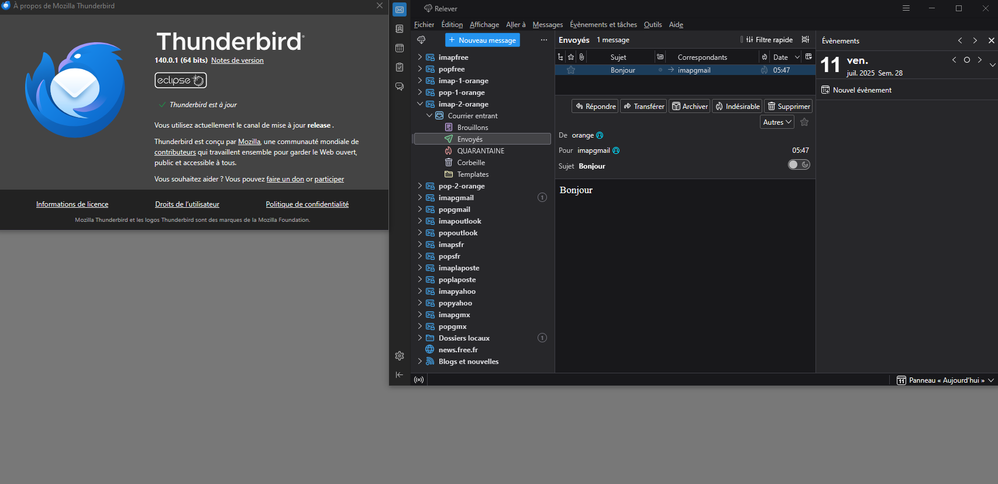This screenshot has width=998, height=484.
Task: Open Settings via the gear icon
Action: pos(400,356)
